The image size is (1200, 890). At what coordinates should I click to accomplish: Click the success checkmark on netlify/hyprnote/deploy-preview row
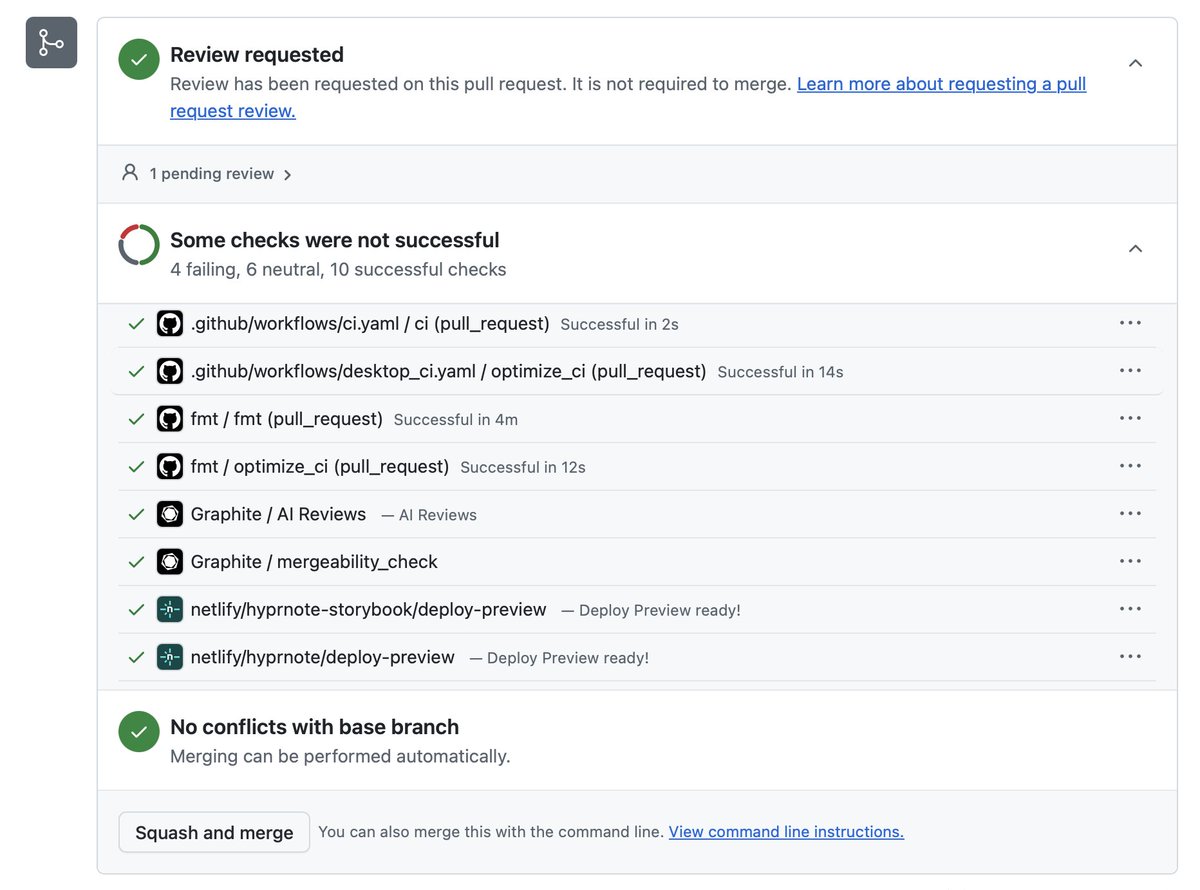[136, 657]
